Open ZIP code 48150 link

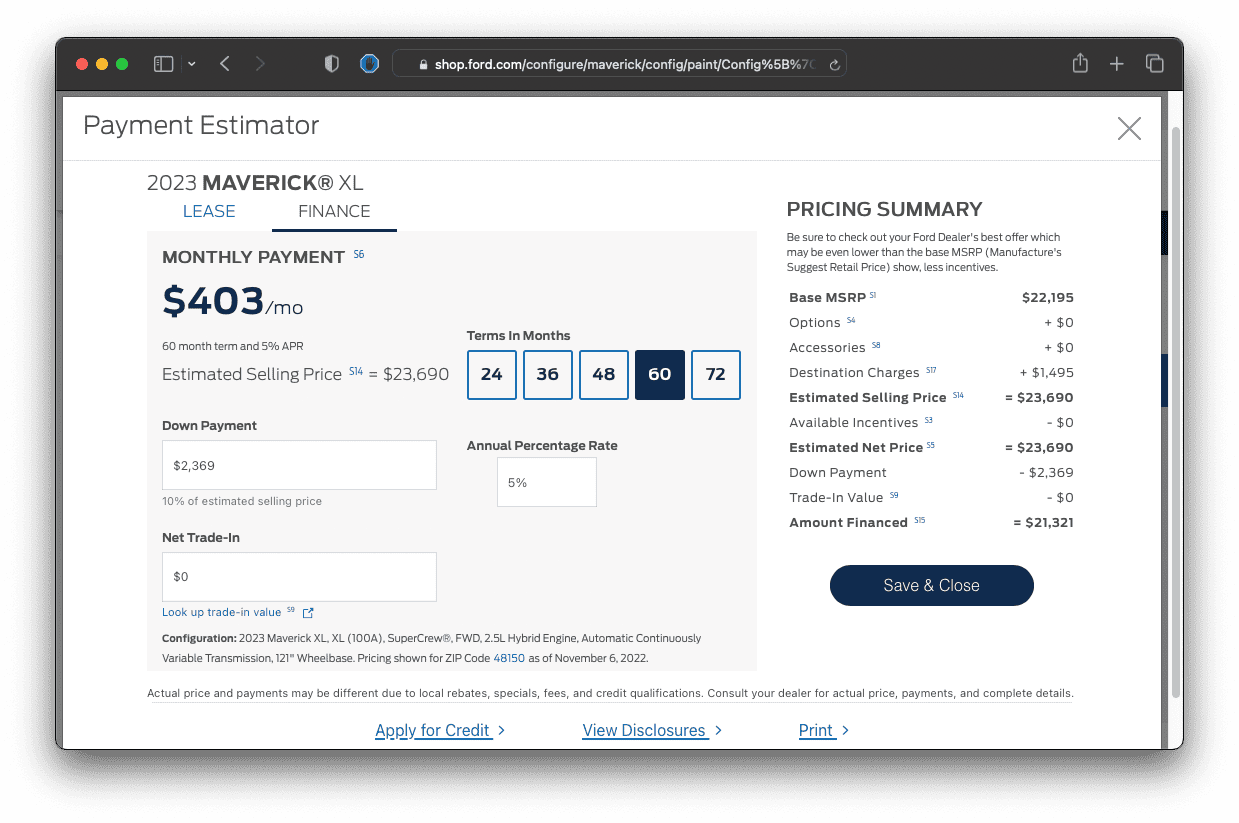[509, 658]
